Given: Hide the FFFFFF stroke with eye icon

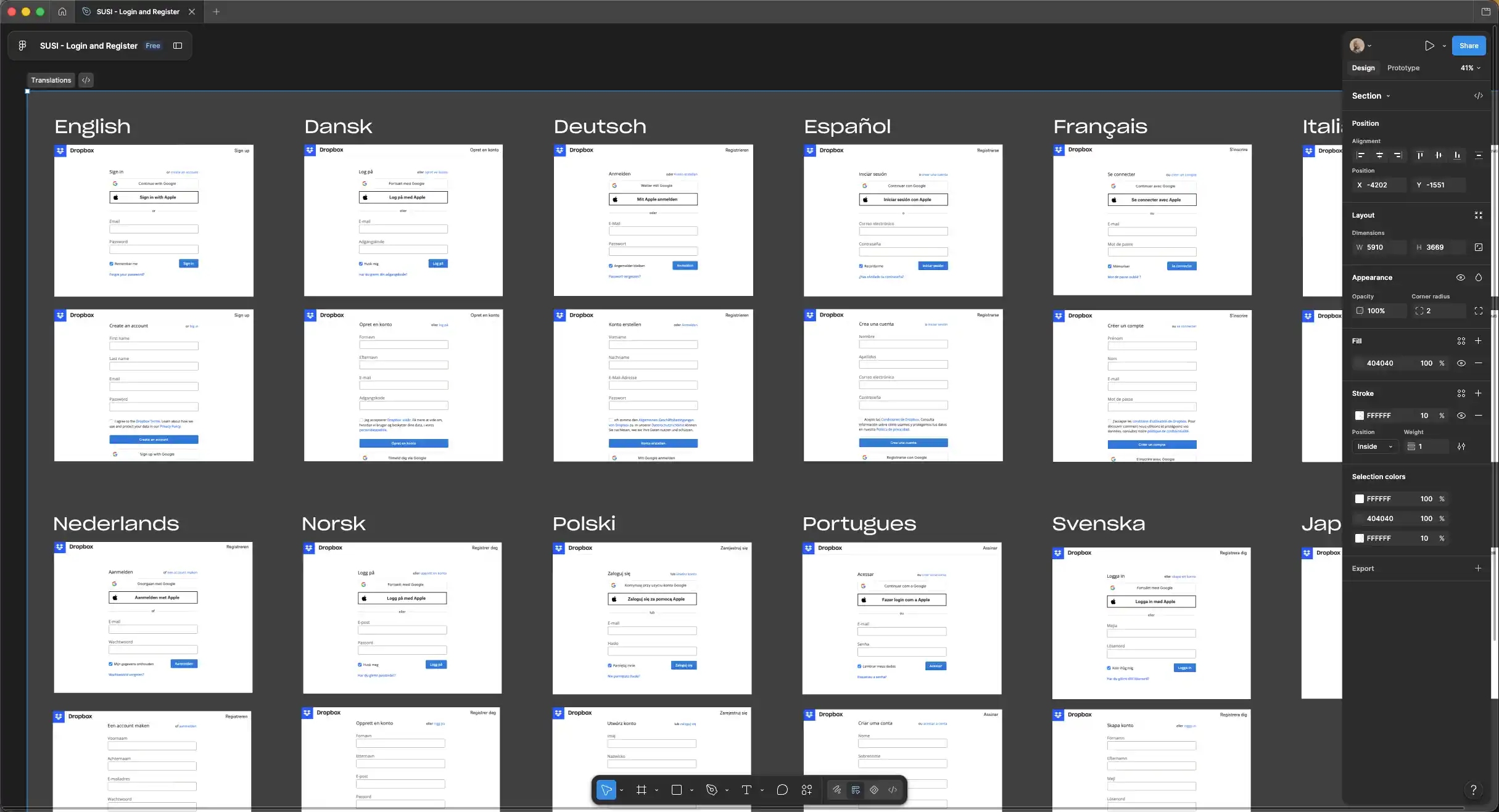Looking at the screenshot, I should (1461, 416).
